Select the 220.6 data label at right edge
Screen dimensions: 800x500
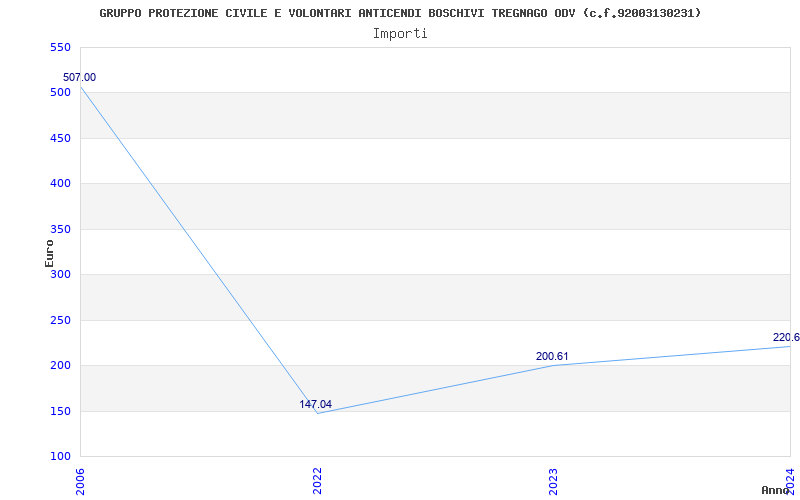786,337
